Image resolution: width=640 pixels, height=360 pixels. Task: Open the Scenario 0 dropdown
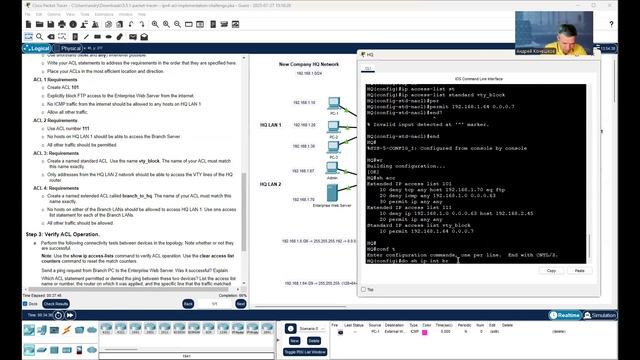(312, 329)
